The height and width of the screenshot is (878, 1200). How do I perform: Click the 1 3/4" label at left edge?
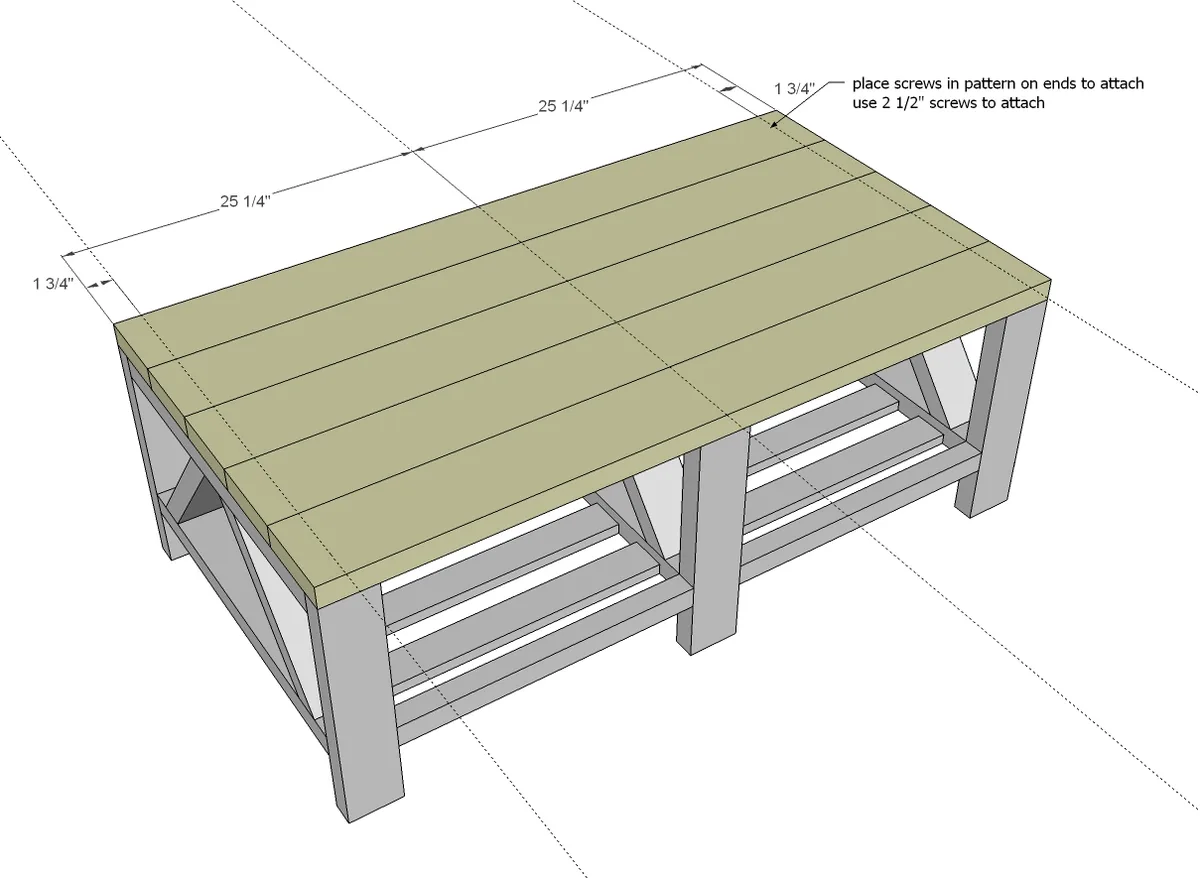pos(53,283)
